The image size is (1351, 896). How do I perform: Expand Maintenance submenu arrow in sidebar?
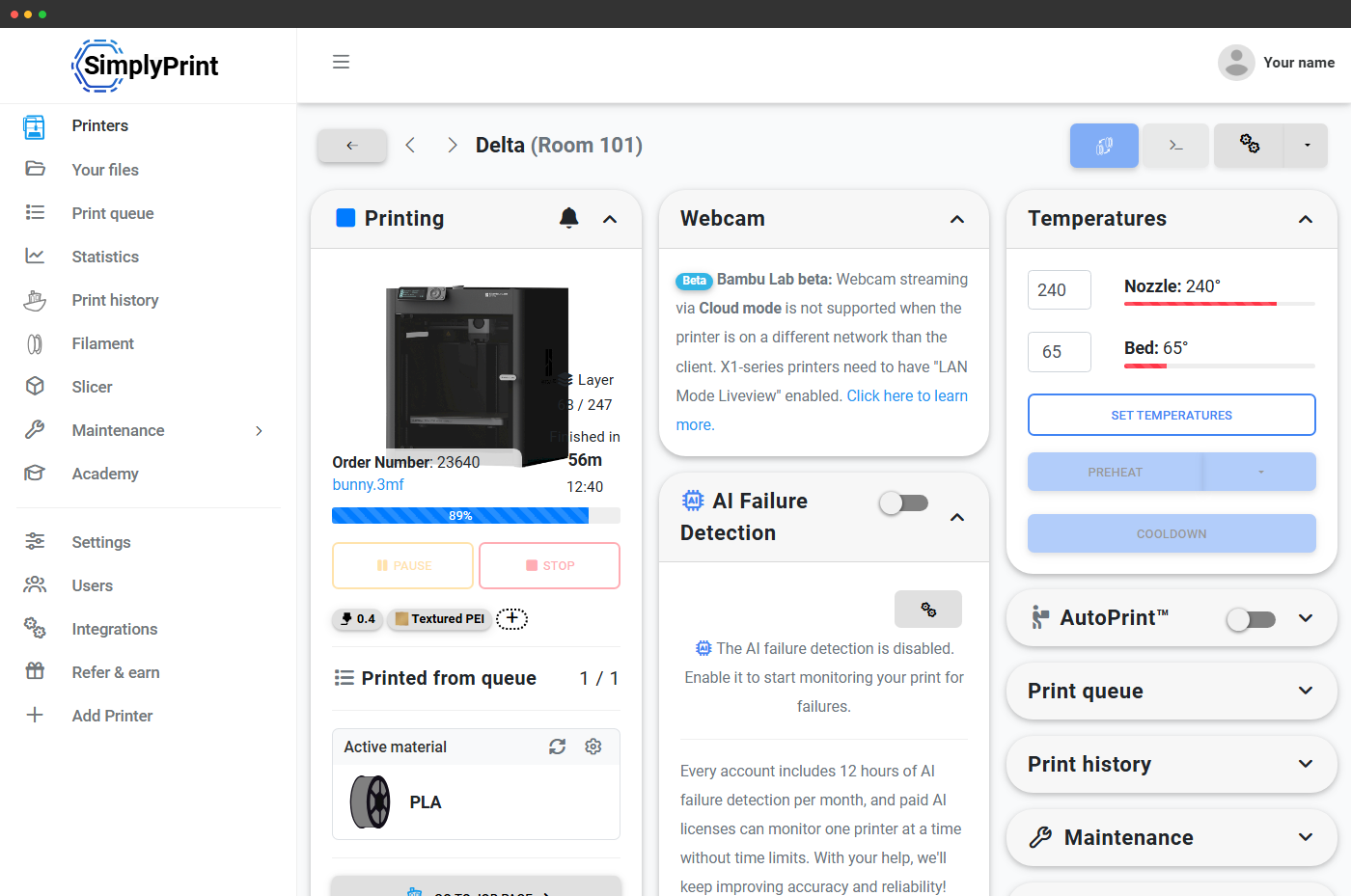pos(259,430)
